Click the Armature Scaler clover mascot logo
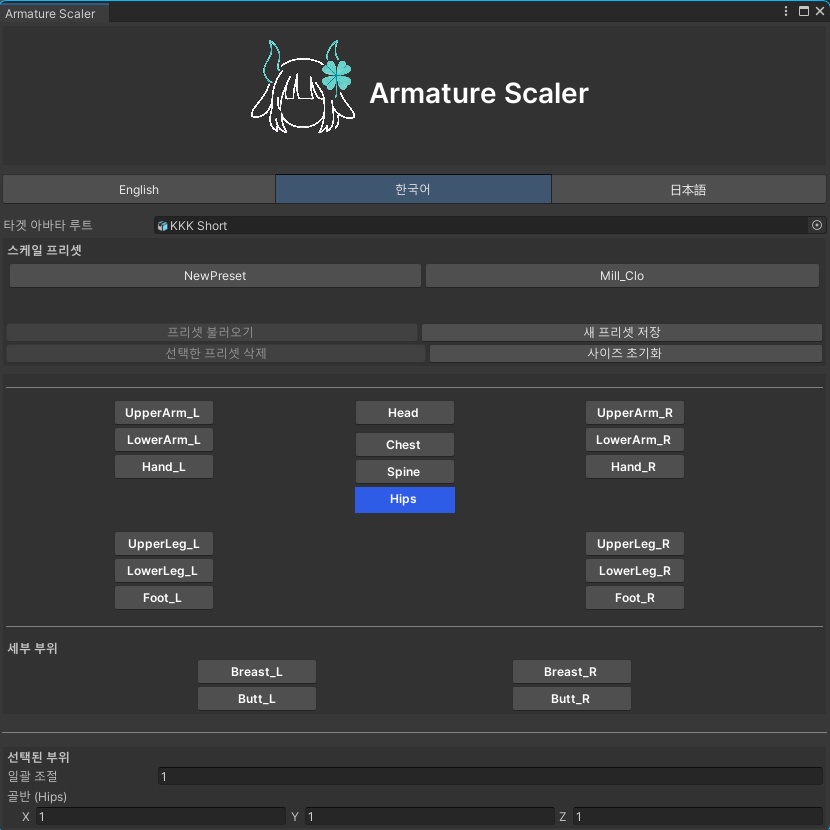The height and width of the screenshot is (830, 830). pos(303,86)
